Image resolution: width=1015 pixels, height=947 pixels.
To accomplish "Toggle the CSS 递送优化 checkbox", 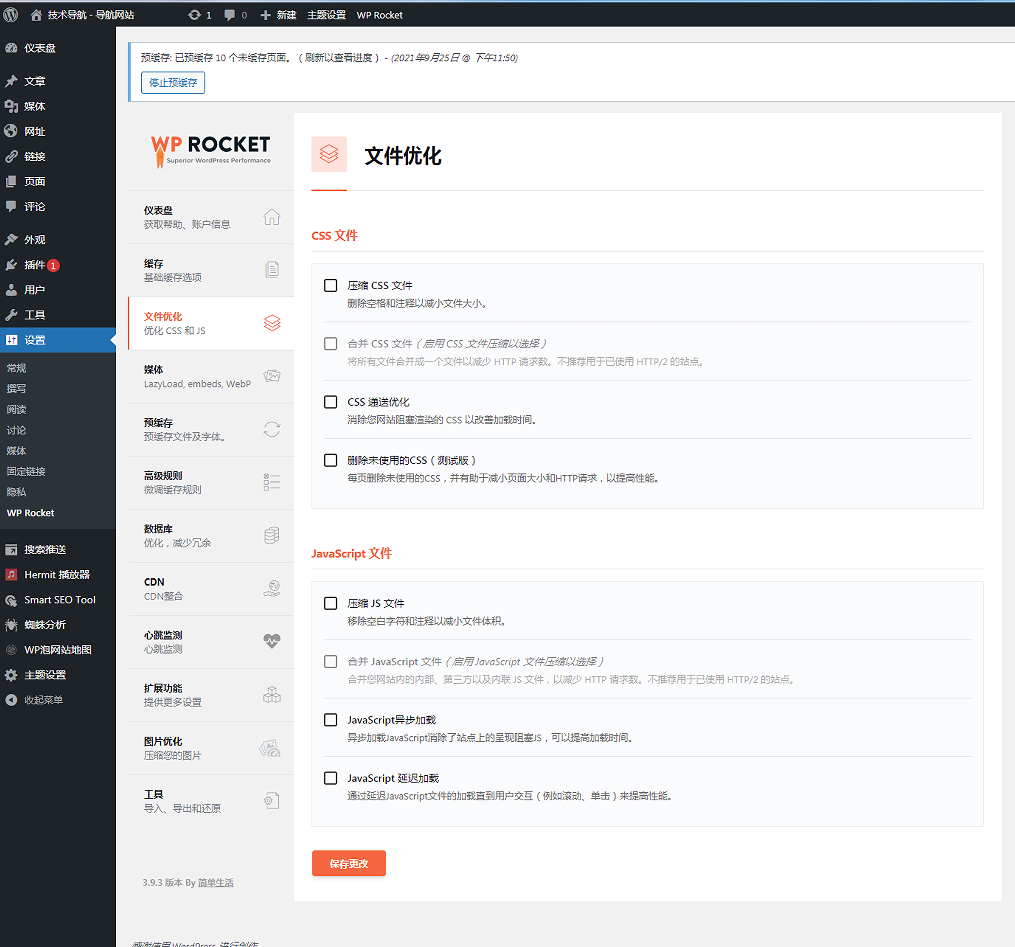I will (x=330, y=402).
